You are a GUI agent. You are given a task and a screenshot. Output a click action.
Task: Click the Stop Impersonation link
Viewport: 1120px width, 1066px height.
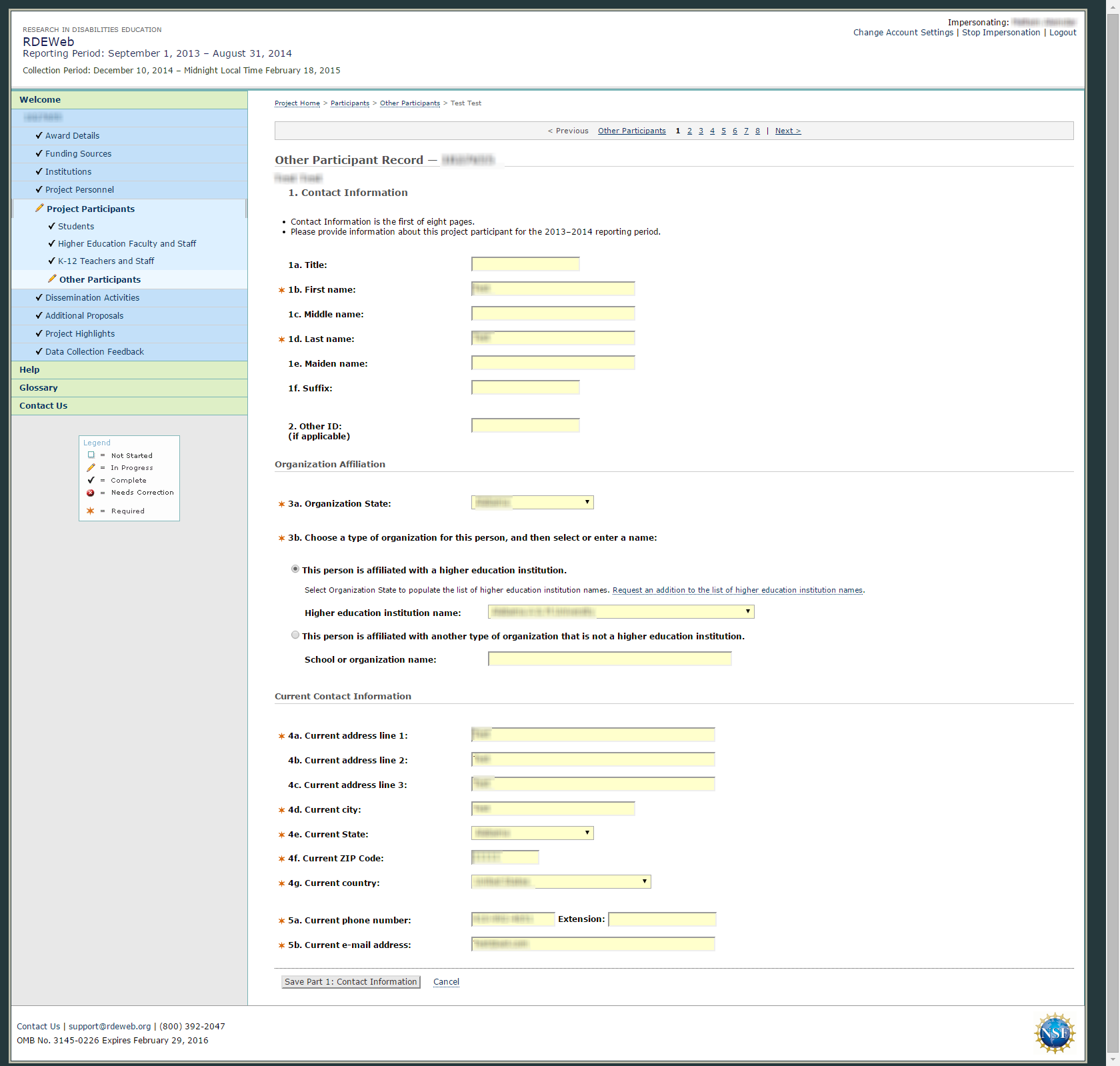coord(1000,33)
